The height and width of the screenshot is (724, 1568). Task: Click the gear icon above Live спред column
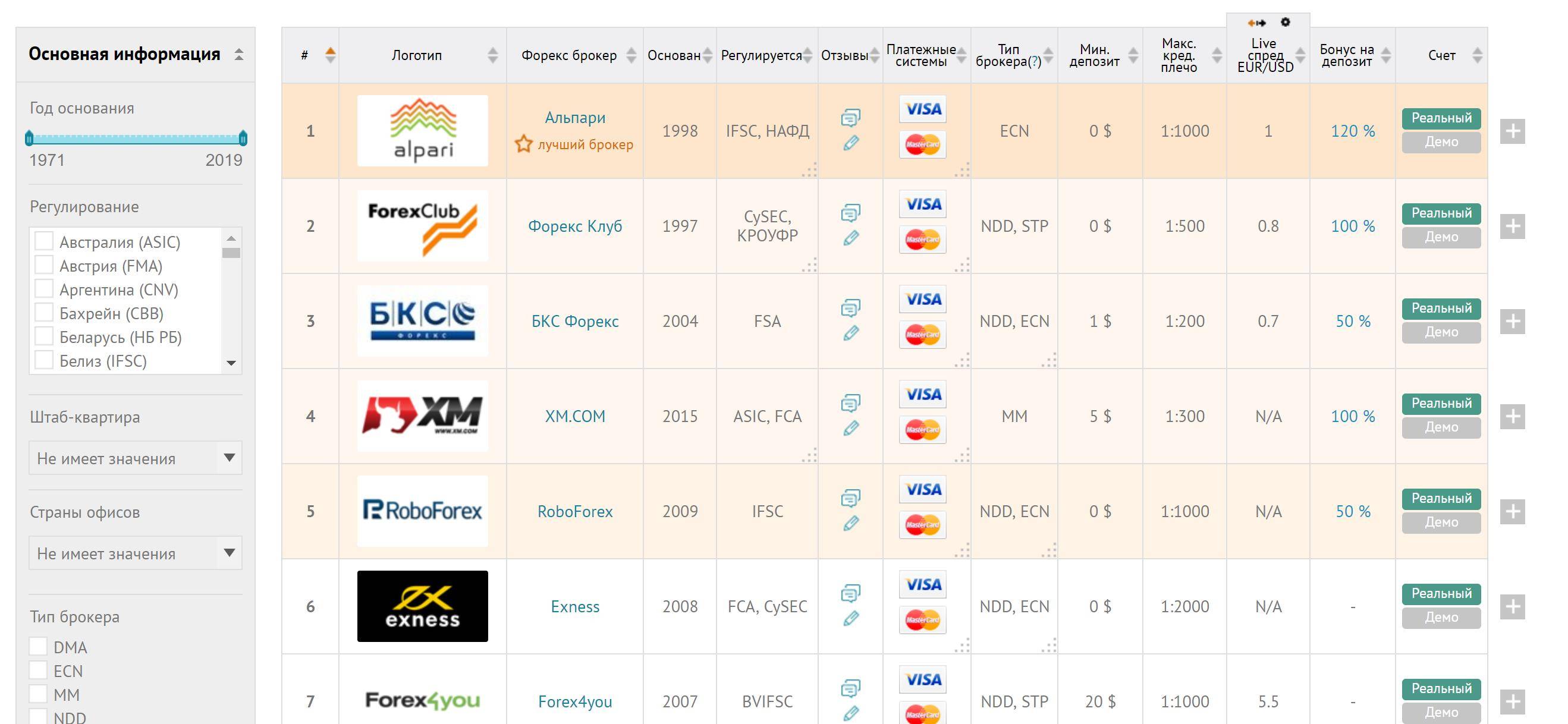(1285, 22)
